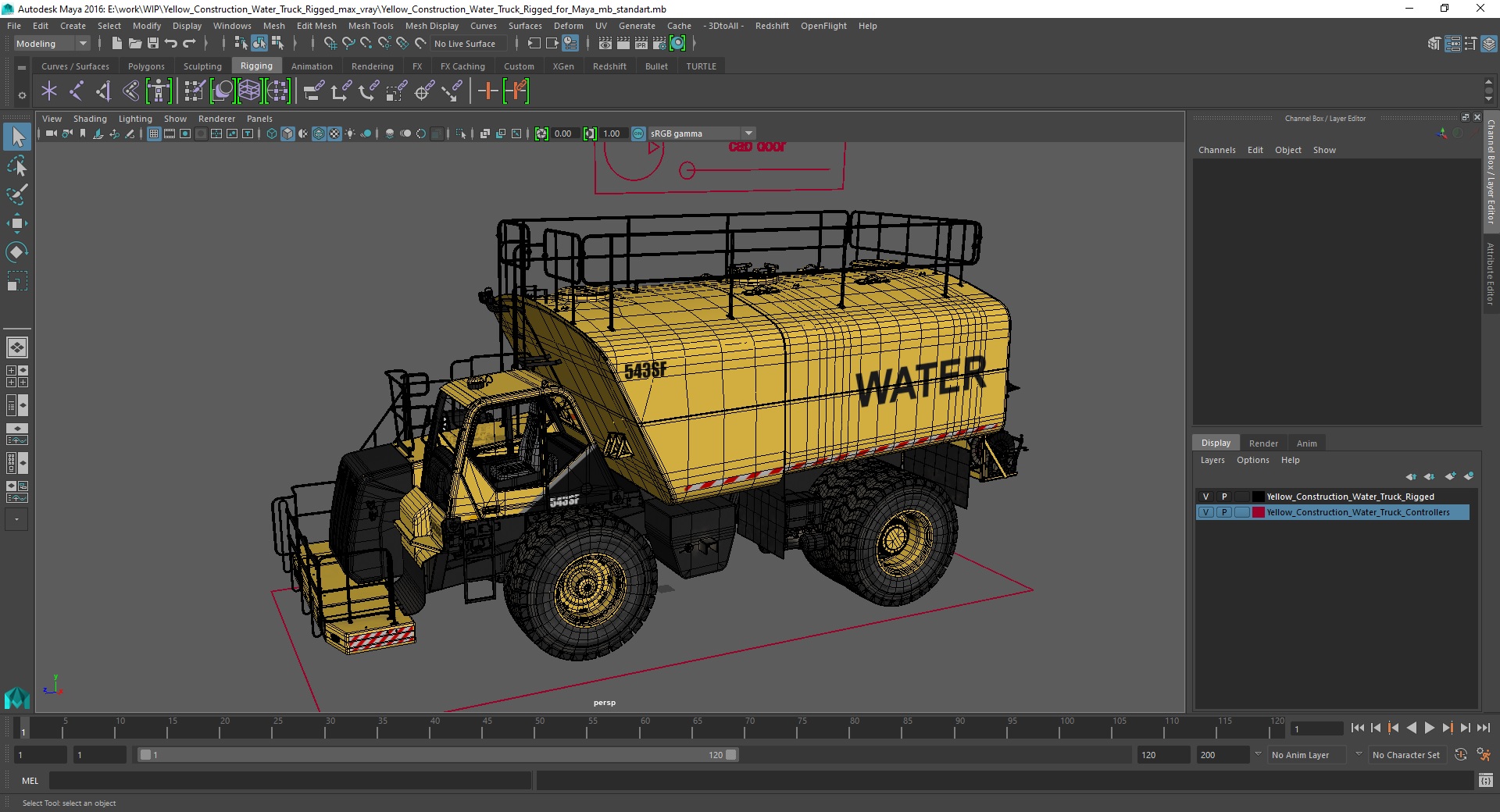Click the No Live Surface field
Image resolution: width=1500 pixels, height=812 pixels.
click(x=470, y=44)
